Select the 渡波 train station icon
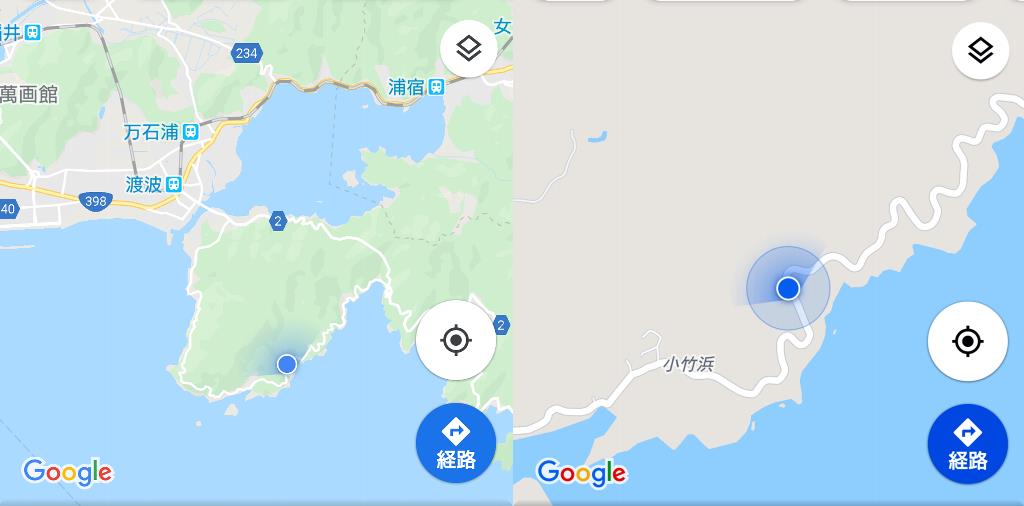 click(x=174, y=185)
